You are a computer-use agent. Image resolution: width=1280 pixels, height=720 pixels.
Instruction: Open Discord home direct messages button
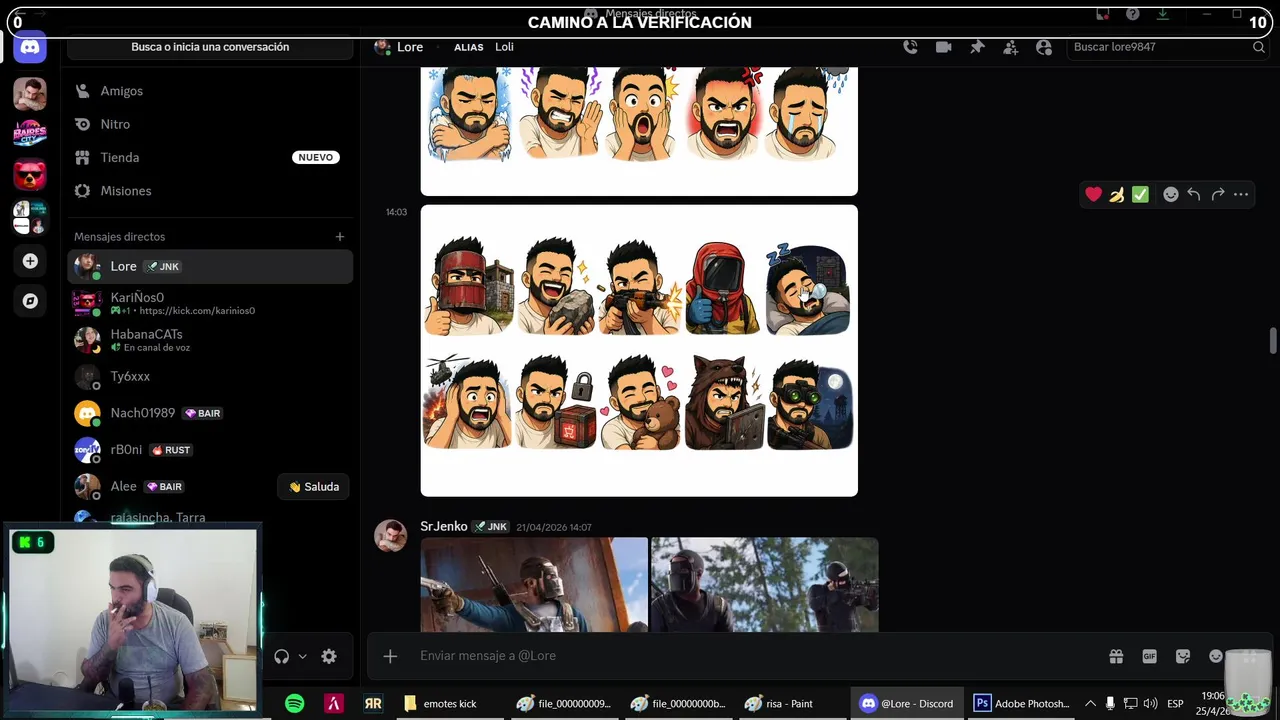pyautogui.click(x=30, y=47)
